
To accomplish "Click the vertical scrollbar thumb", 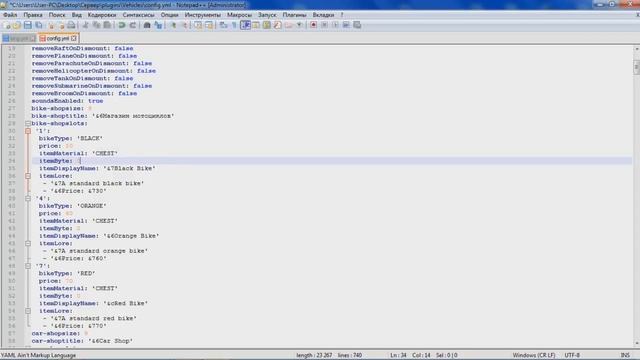I will pos(636,67).
